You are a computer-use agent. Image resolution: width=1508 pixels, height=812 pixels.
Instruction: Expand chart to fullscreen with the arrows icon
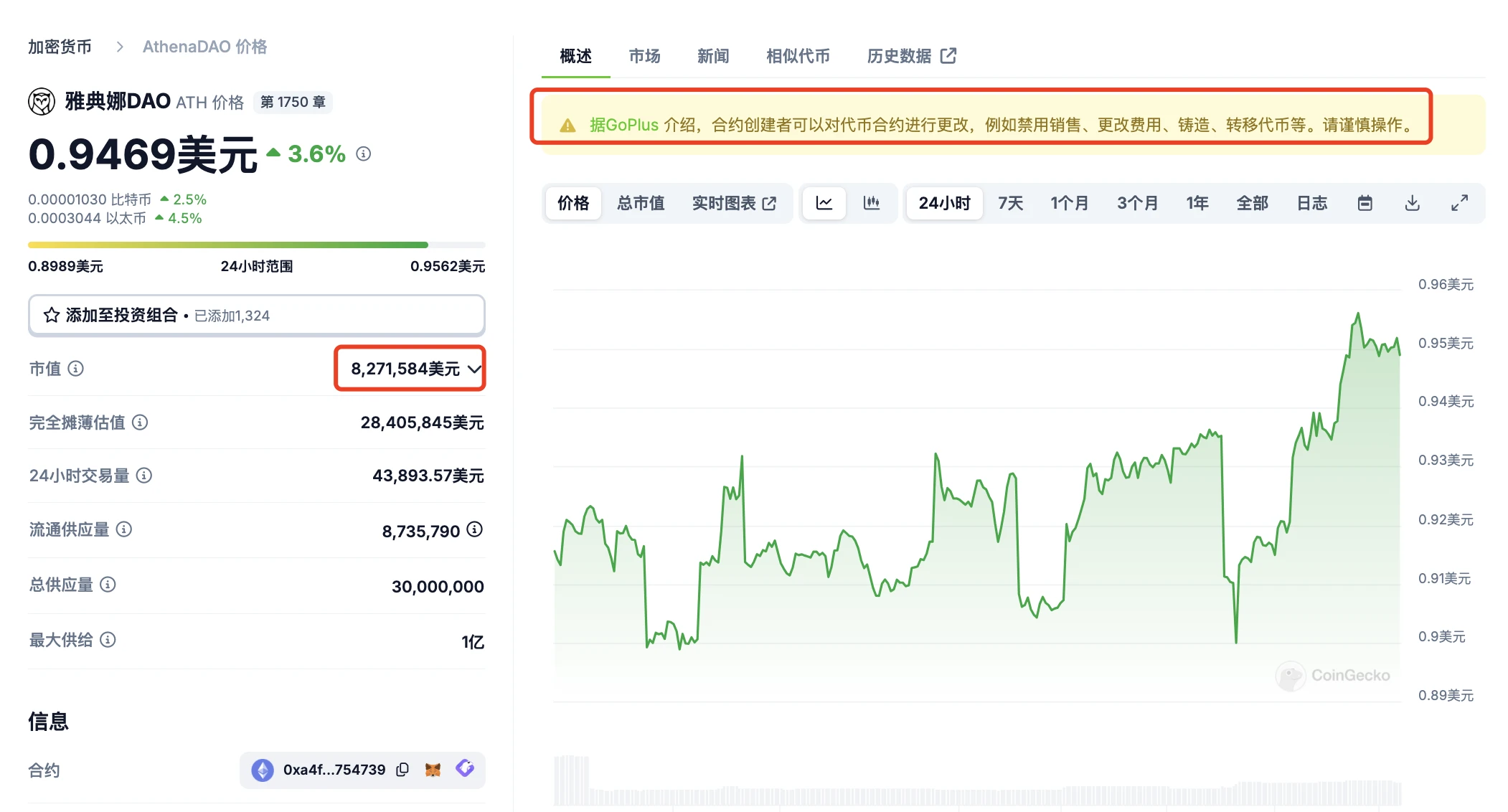point(1460,203)
